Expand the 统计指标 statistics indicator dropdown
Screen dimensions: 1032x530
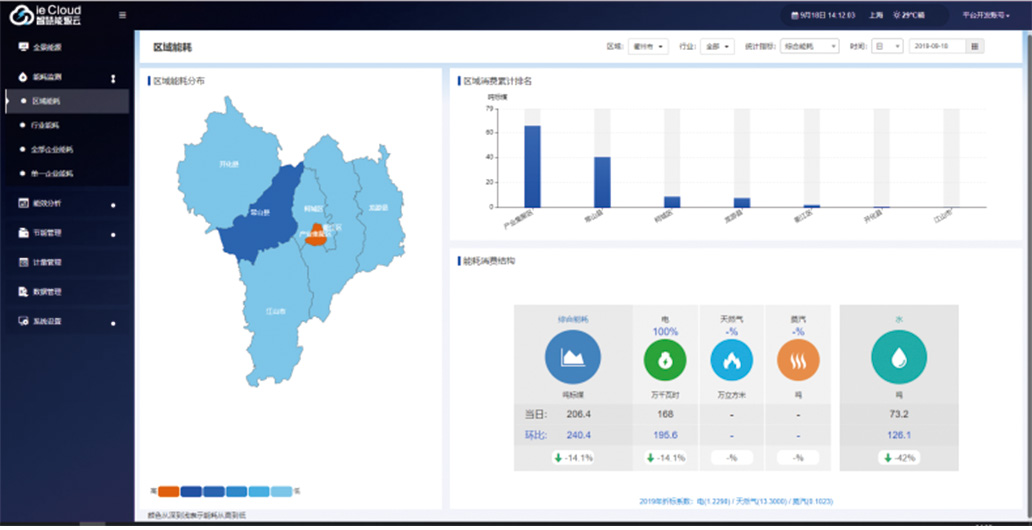coord(807,46)
